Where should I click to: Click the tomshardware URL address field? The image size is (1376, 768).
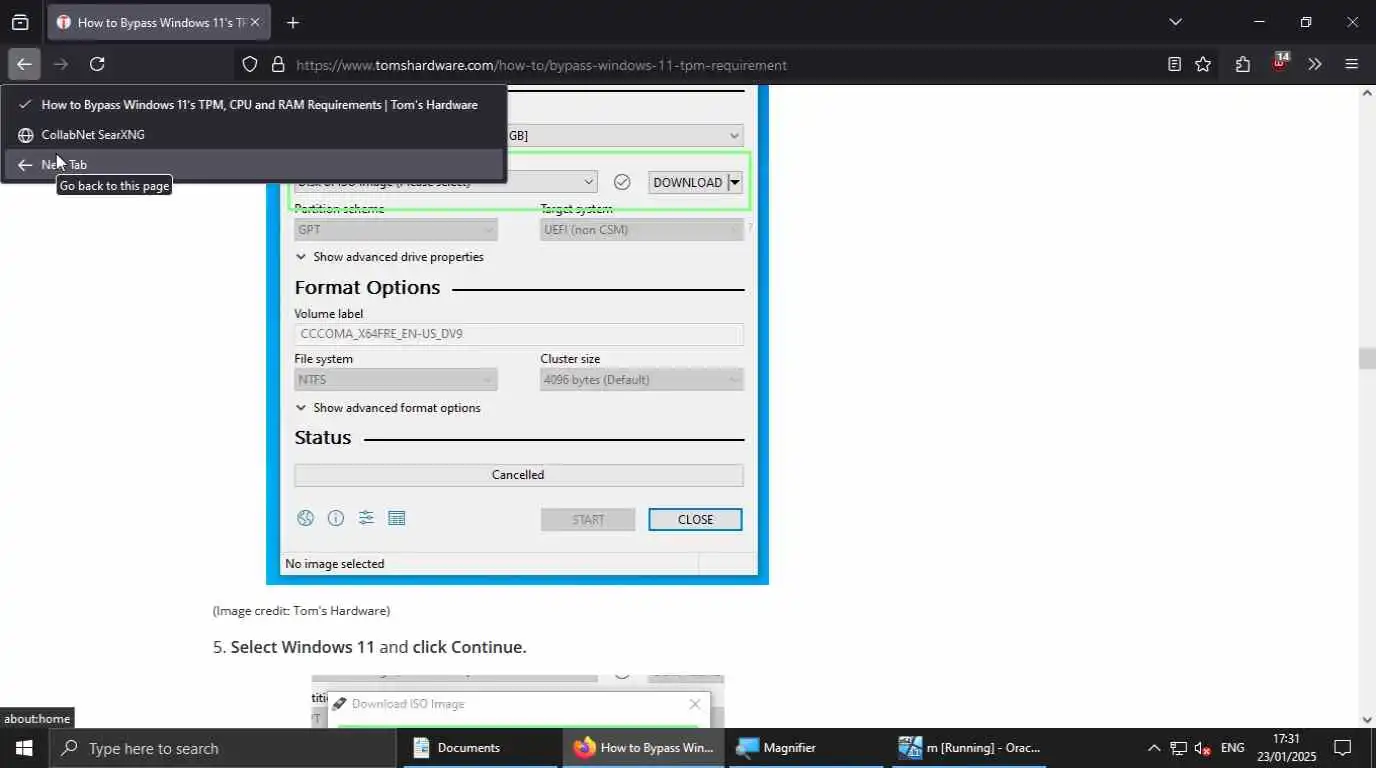pyautogui.click(x=541, y=65)
